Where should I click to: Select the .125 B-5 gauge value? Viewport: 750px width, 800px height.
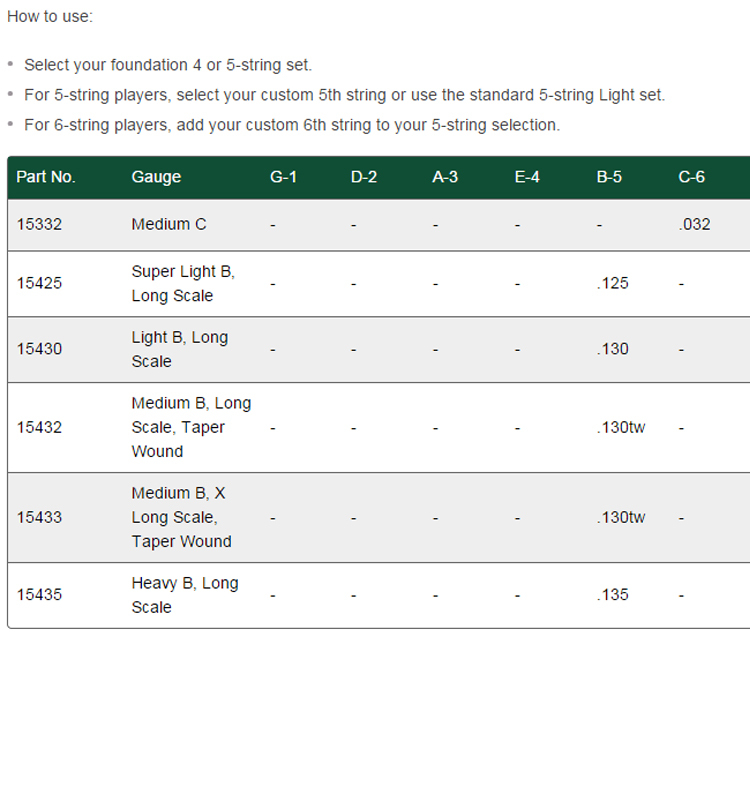pyautogui.click(x=612, y=283)
